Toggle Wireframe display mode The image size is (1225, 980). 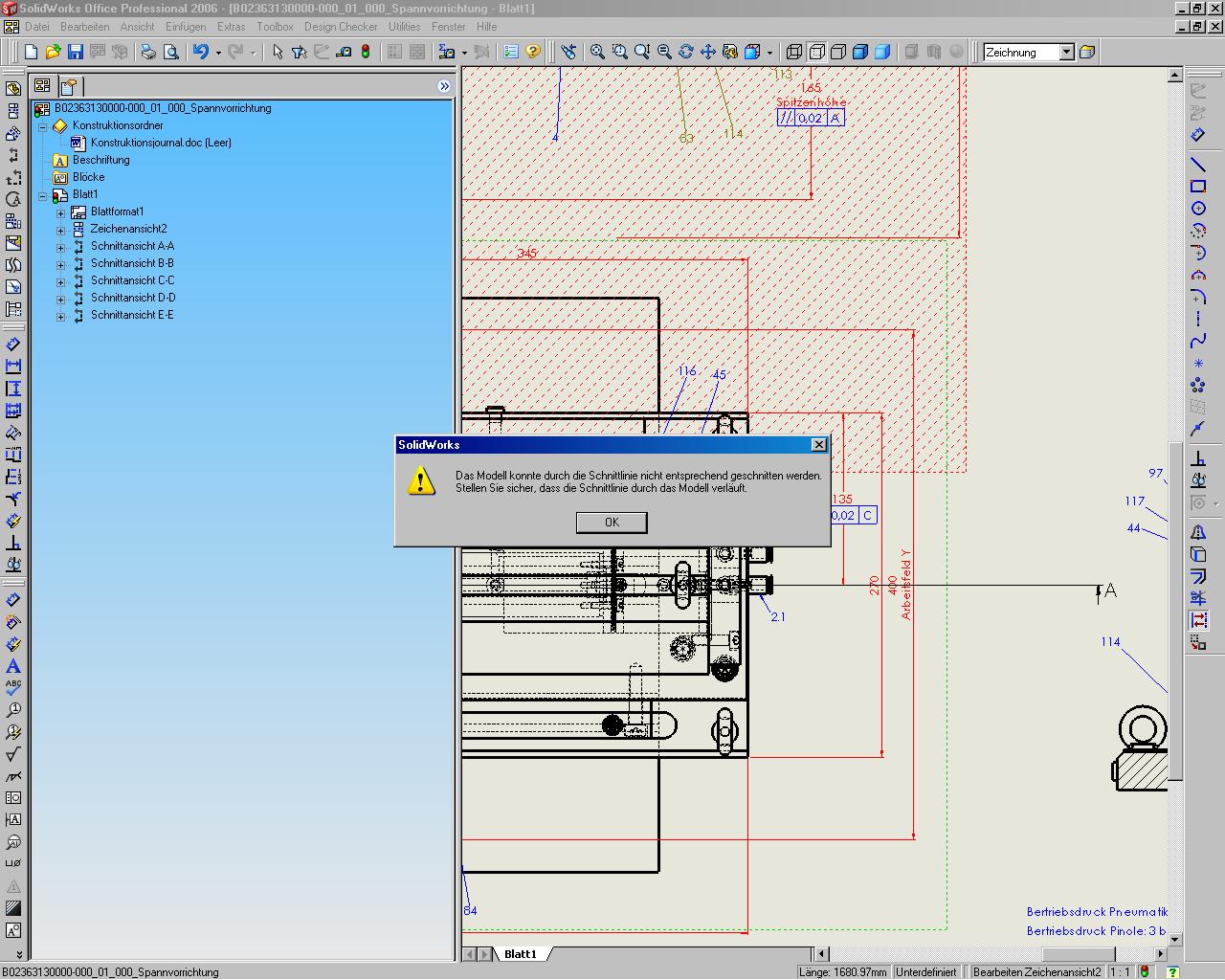[793, 52]
